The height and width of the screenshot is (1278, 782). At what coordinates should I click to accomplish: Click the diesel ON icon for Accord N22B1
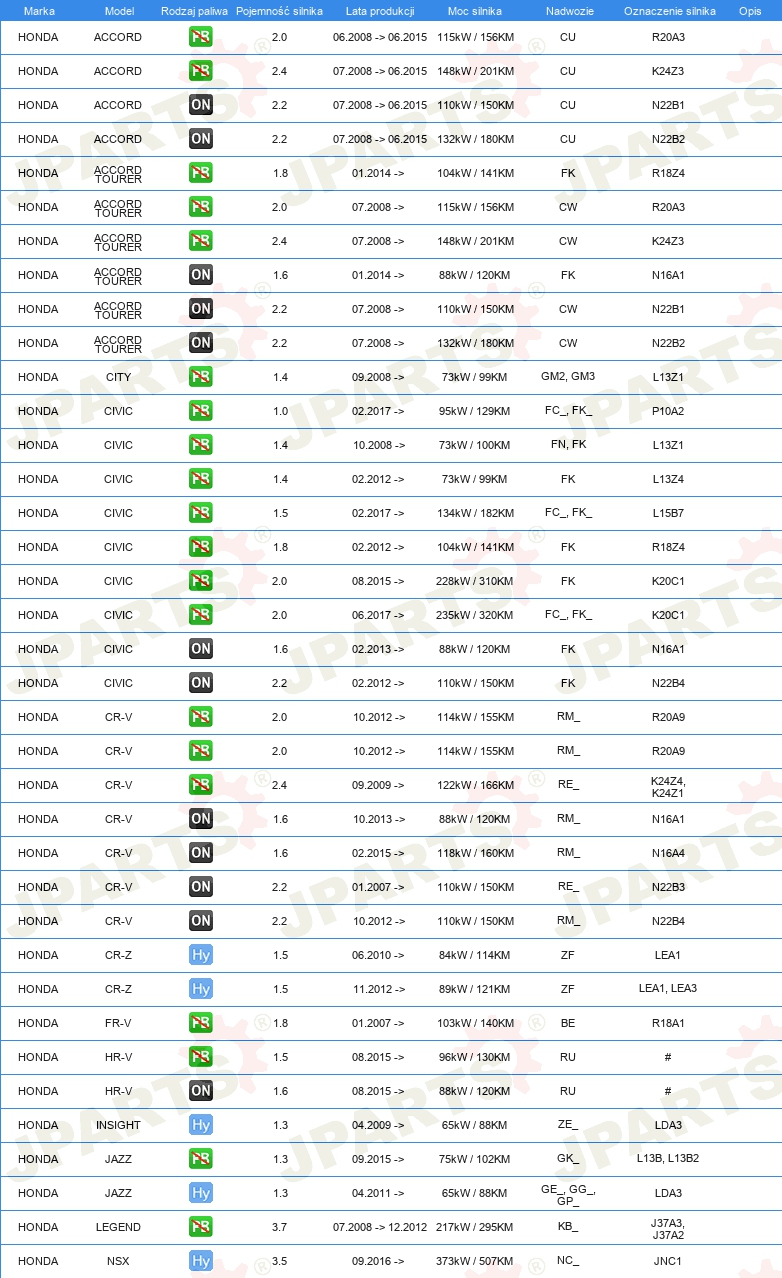(201, 105)
